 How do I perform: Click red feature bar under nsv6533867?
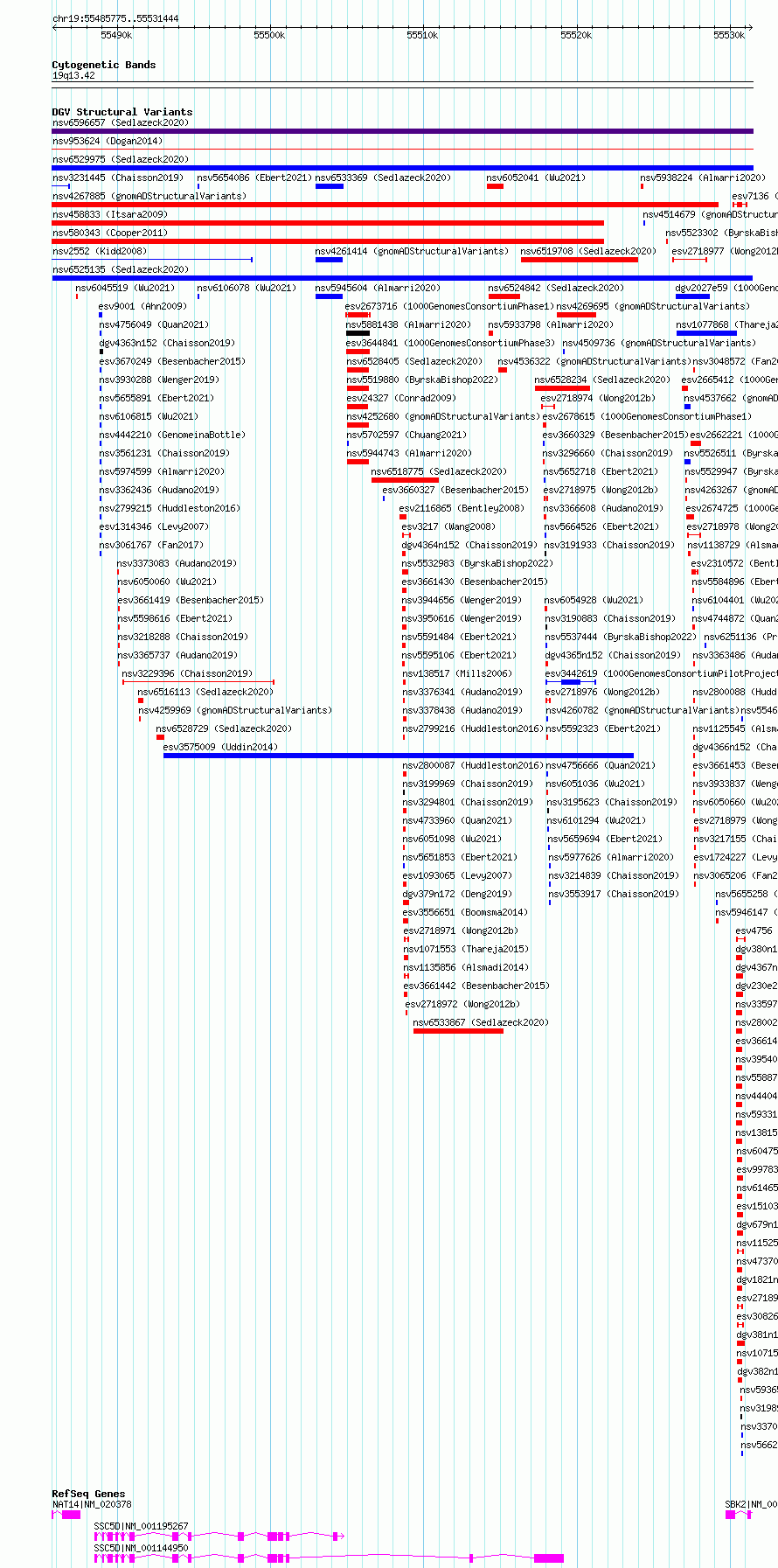[458, 1031]
